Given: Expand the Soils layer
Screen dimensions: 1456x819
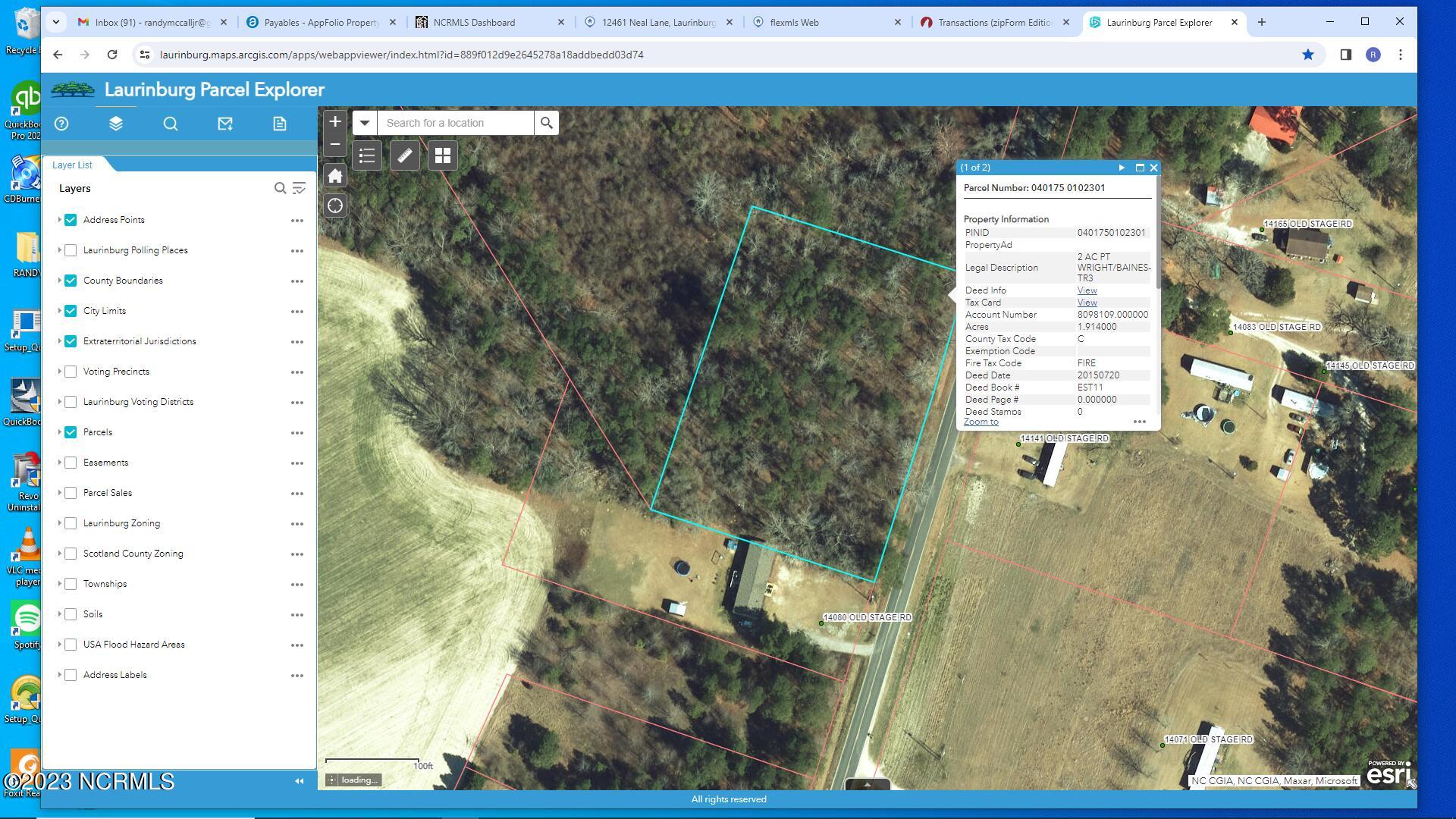Looking at the screenshot, I should coord(59,614).
